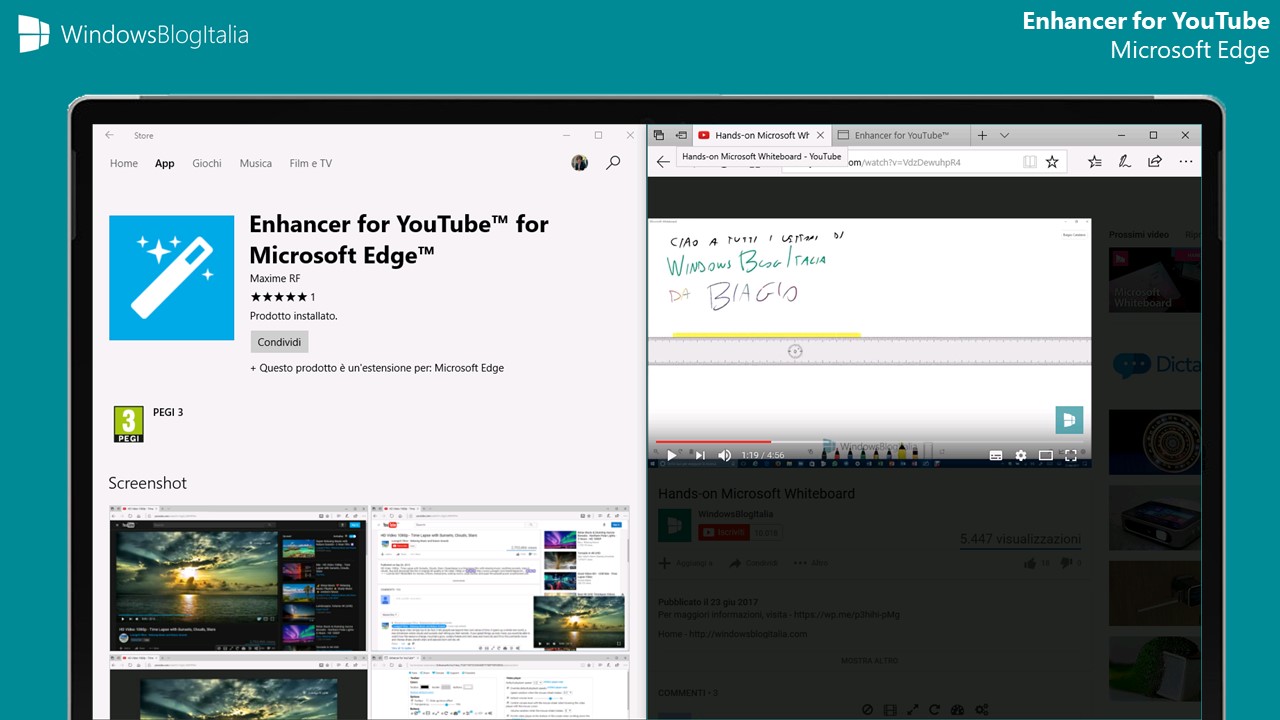The height and width of the screenshot is (720, 1280).
Task: Open the Film e TV tab in Store
Action: point(311,163)
